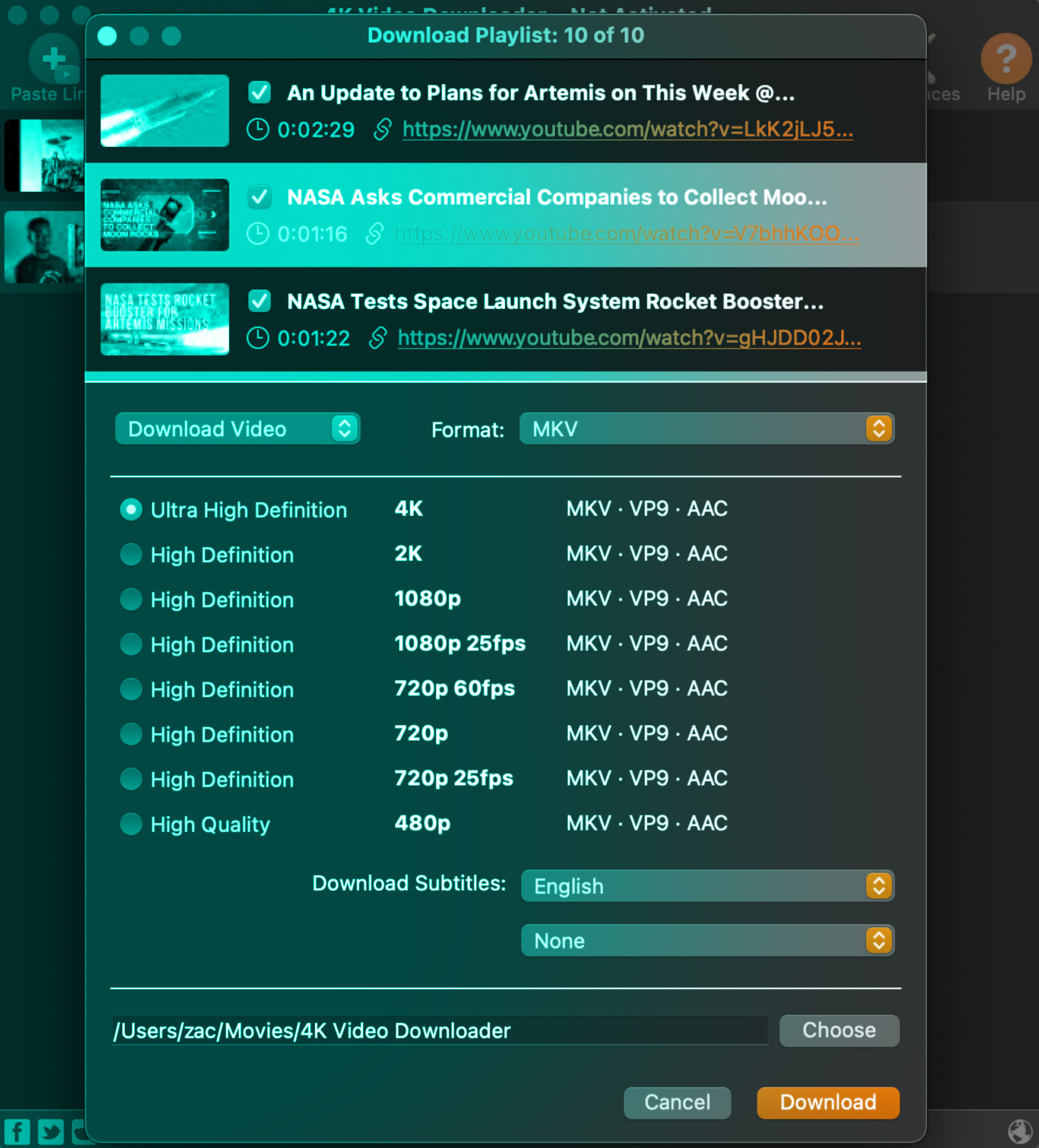This screenshot has height=1148, width=1039.
Task: Uncheck the Artemis Update video
Action: (x=259, y=93)
